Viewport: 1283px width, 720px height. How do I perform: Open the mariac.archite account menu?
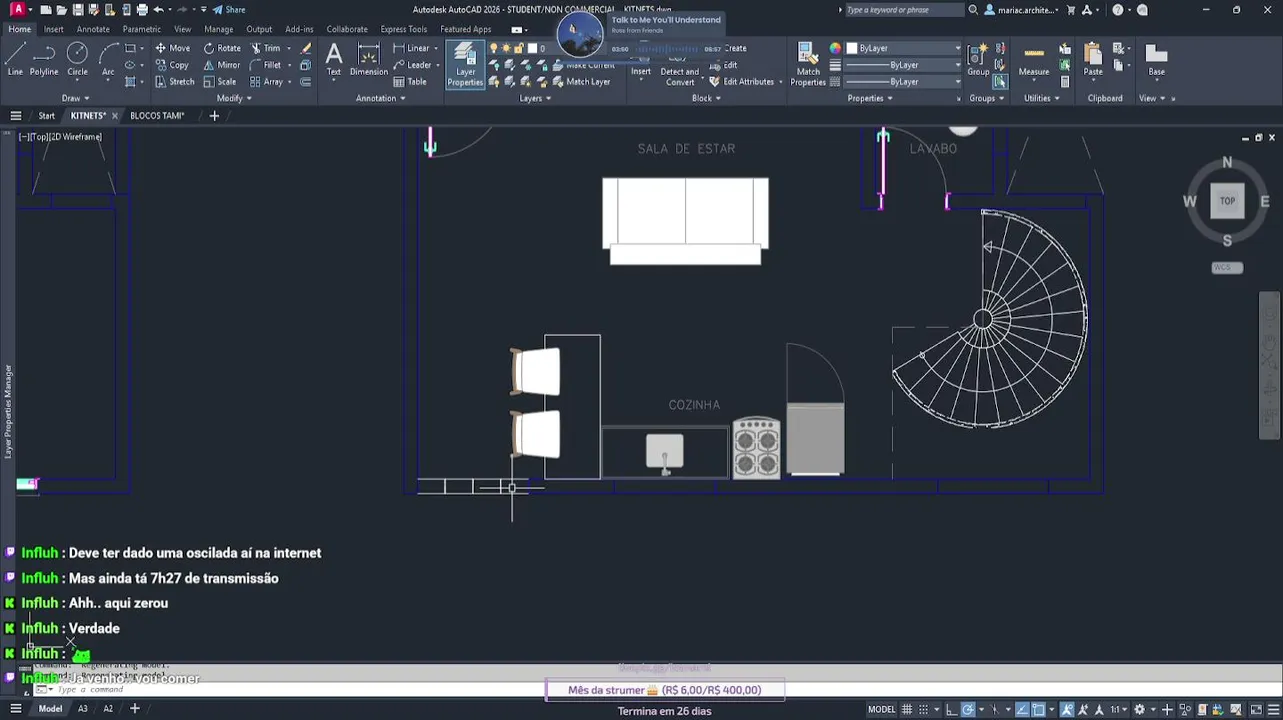tap(1021, 10)
